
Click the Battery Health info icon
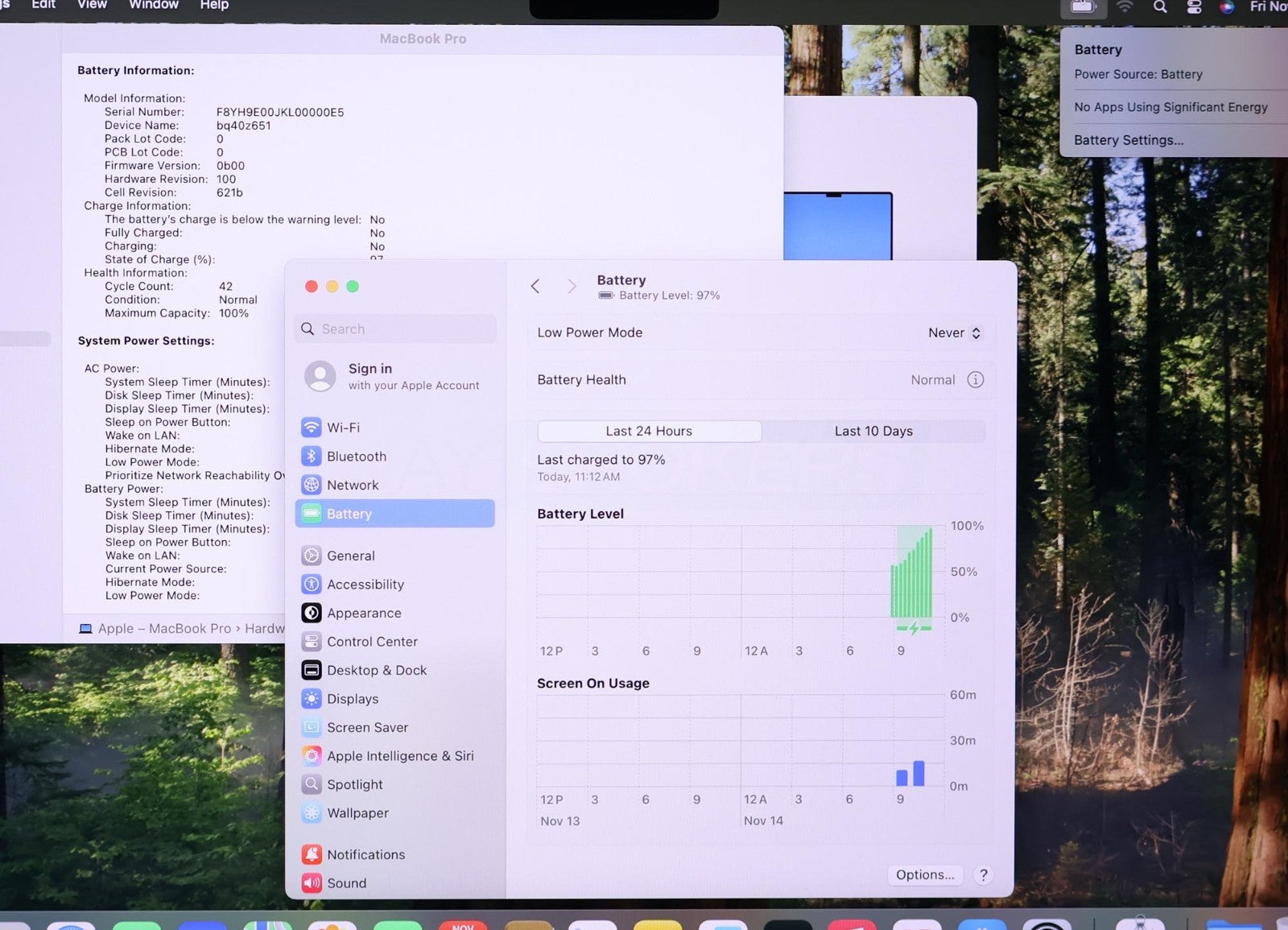(x=975, y=380)
